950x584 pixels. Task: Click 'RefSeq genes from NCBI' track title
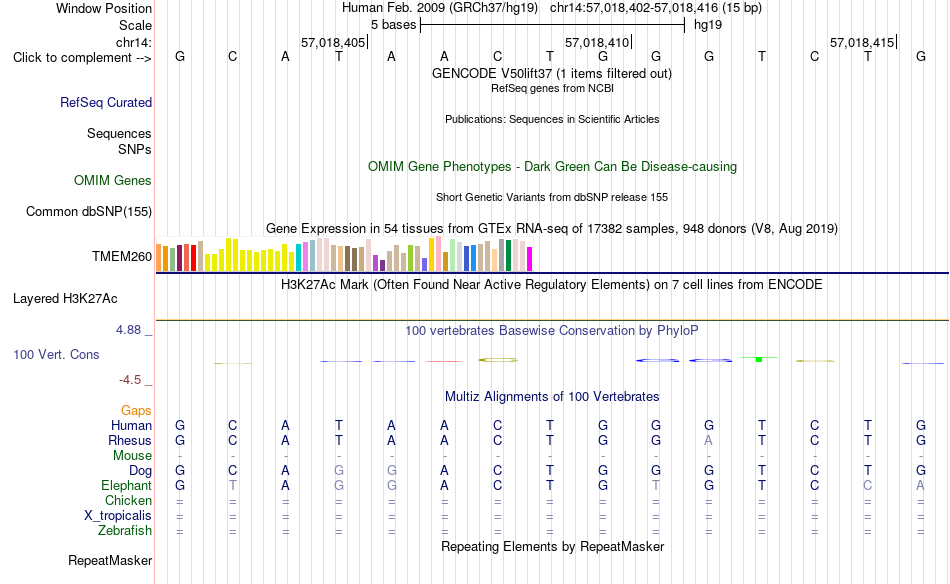coord(553,88)
